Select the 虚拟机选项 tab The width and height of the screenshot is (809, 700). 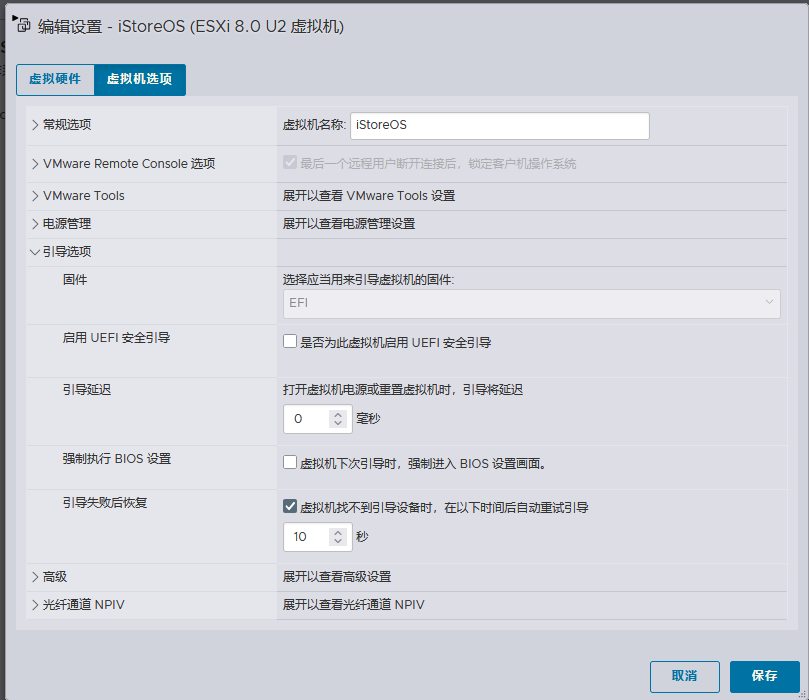click(139, 79)
